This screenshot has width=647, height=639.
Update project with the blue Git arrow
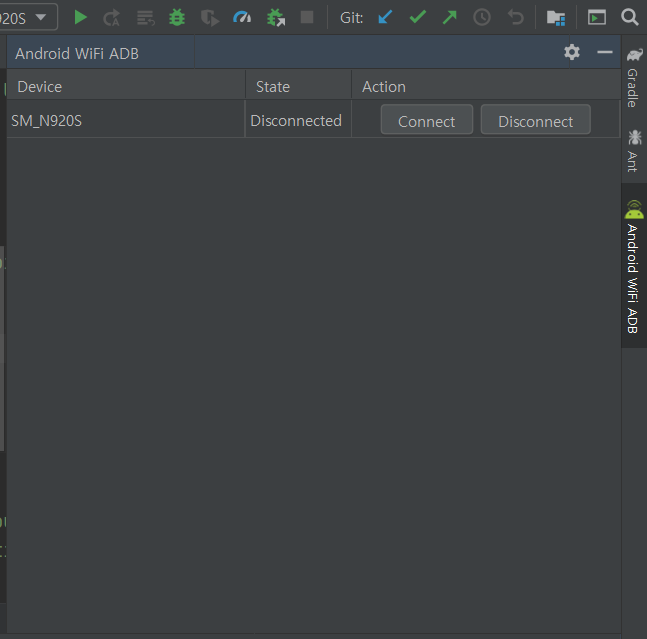[385, 17]
